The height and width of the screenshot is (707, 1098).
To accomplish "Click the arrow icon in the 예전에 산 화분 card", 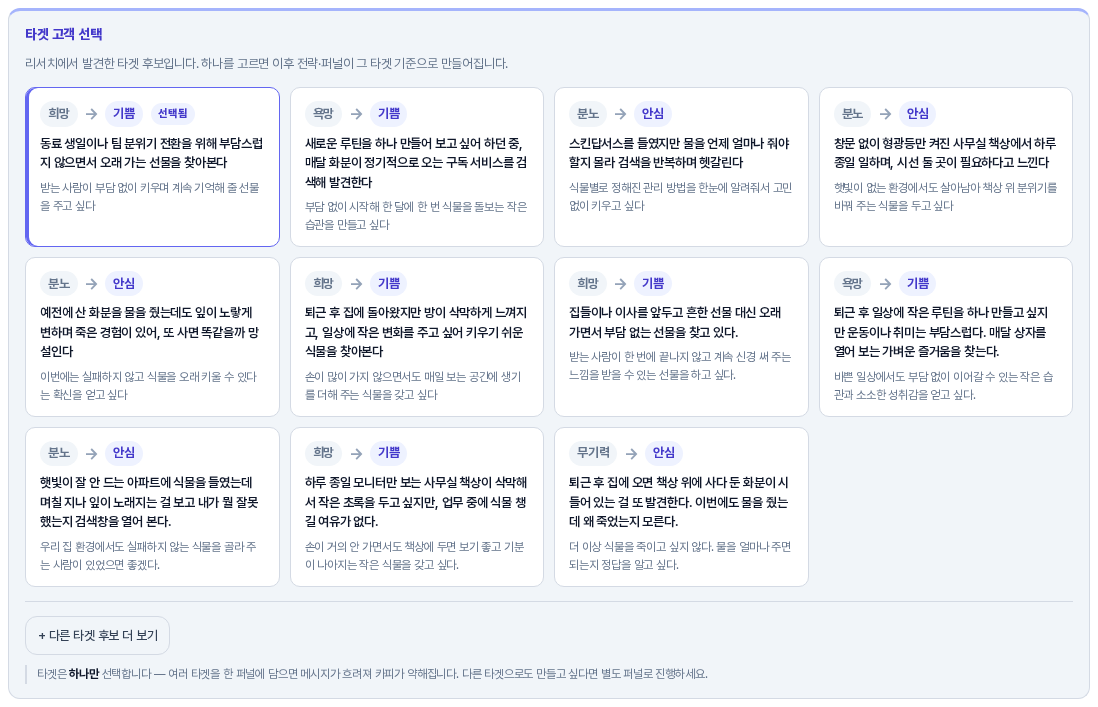I will tap(91, 284).
